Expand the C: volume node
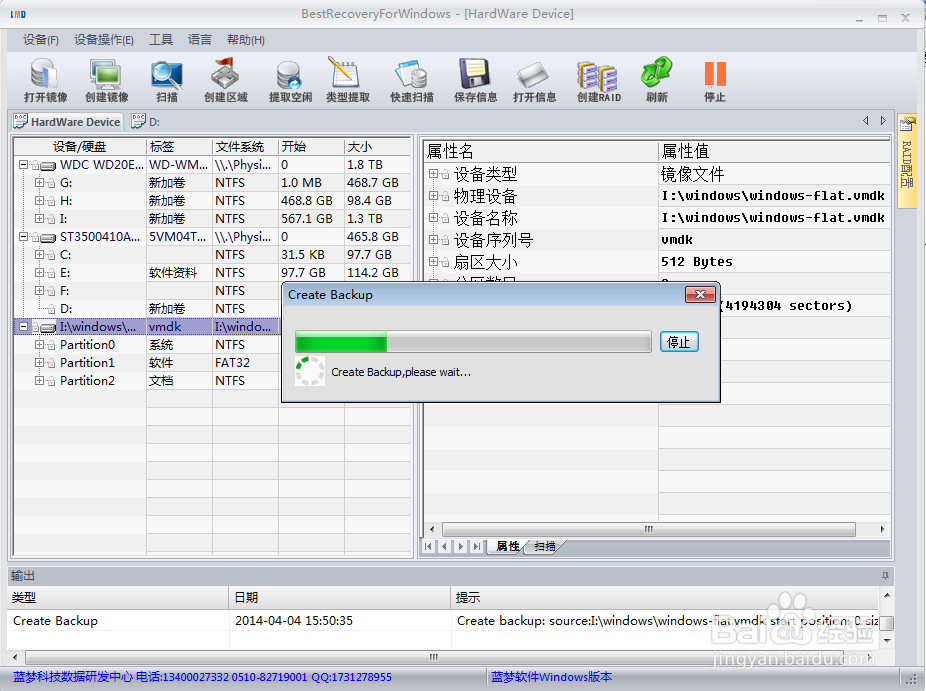The height and width of the screenshot is (691, 926). pos(39,255)
